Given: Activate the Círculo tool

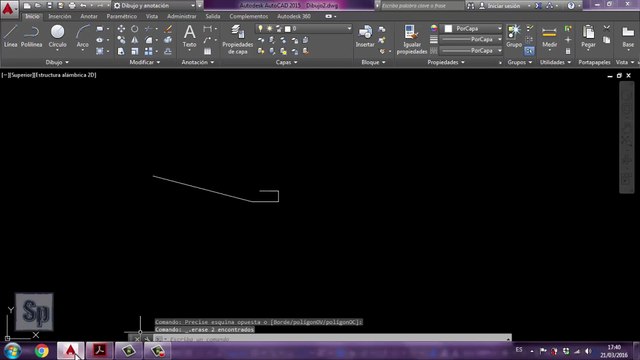Looking at the screenshot, I should (58, 36).
